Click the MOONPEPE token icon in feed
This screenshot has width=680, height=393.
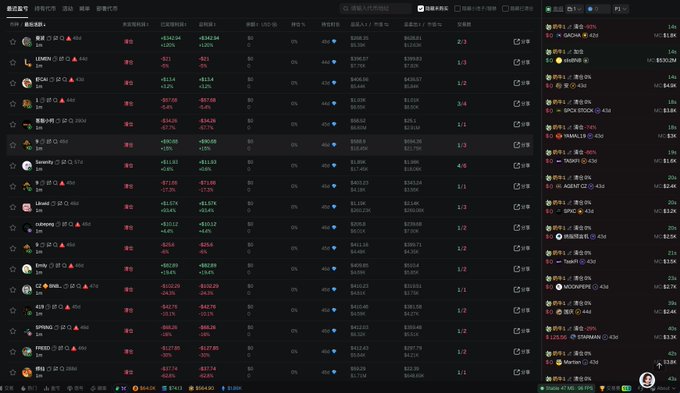[559, 287]
